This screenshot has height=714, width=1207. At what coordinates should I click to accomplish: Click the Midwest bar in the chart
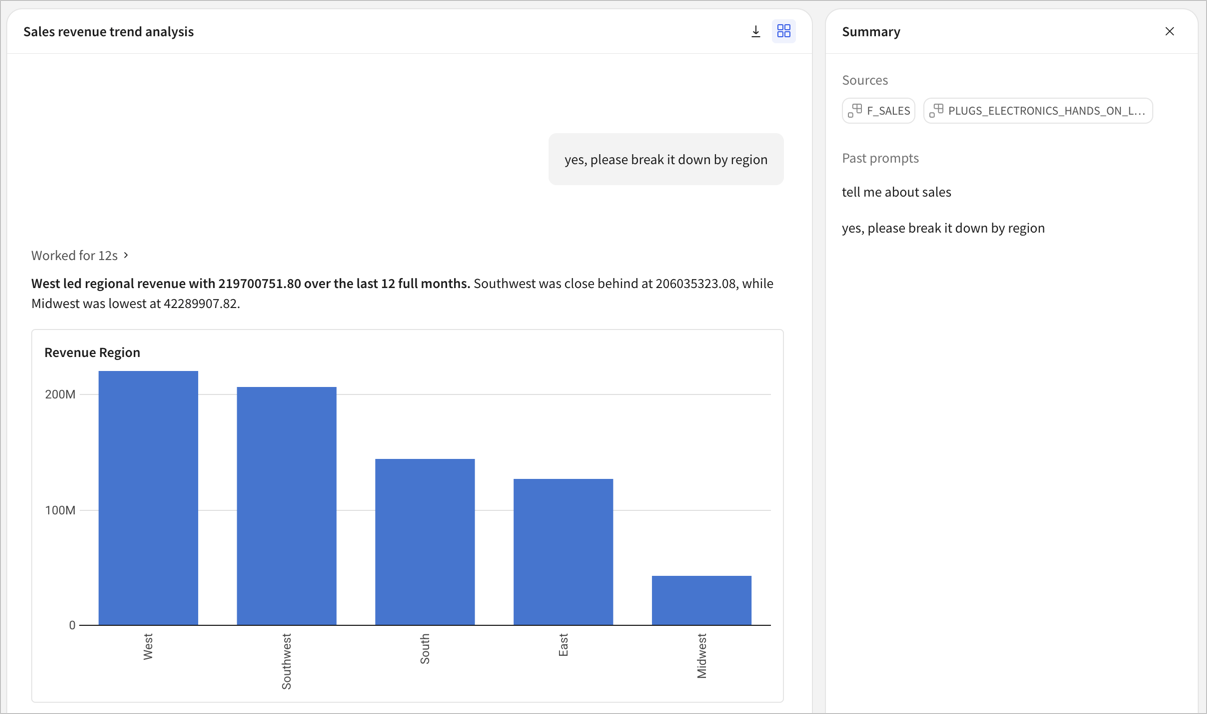coord(702,600)
